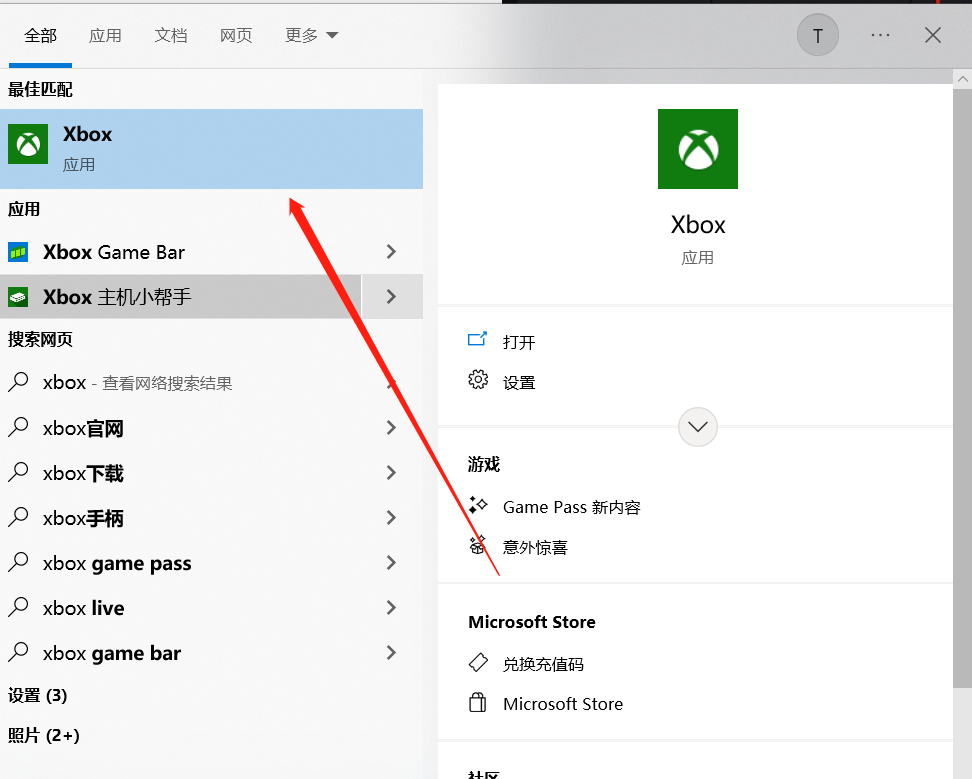The height and width of the screenshot is (779, 972).
Task: Select 兑换充值码 option
Action: point(543,664)
